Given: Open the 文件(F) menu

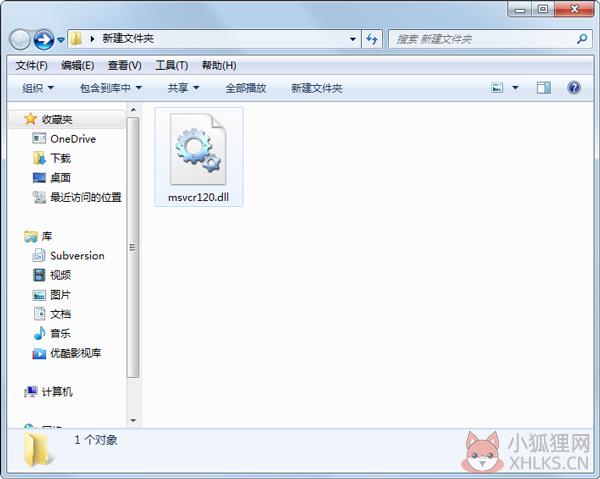Looking at the screenshot, I should [31, 65].
